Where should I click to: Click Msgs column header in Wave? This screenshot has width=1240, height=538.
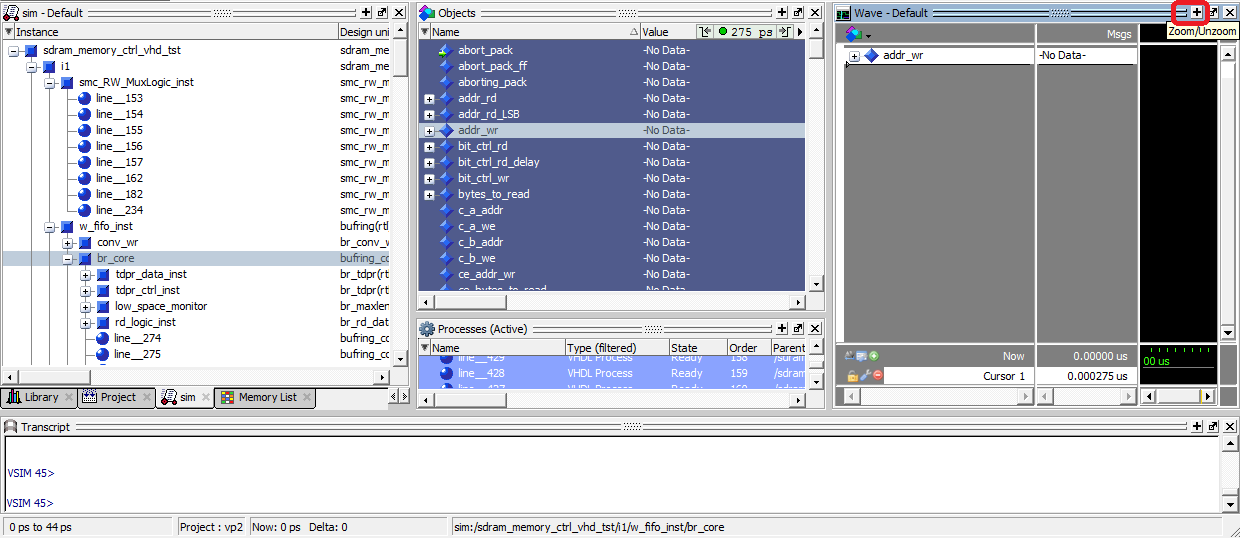click(1086, 34)
